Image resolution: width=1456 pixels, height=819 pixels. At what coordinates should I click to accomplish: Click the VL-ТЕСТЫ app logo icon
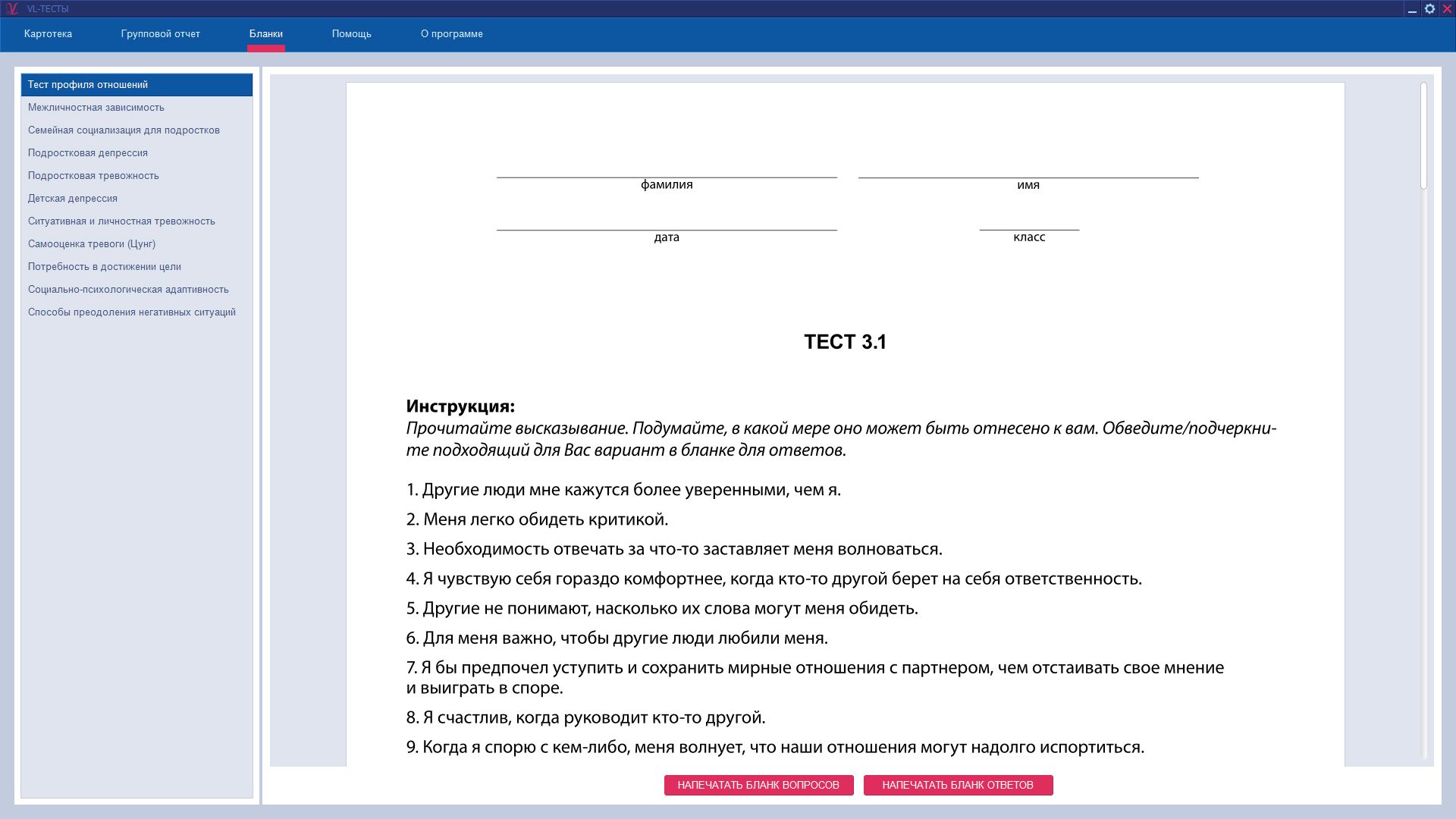coord(11,9)
